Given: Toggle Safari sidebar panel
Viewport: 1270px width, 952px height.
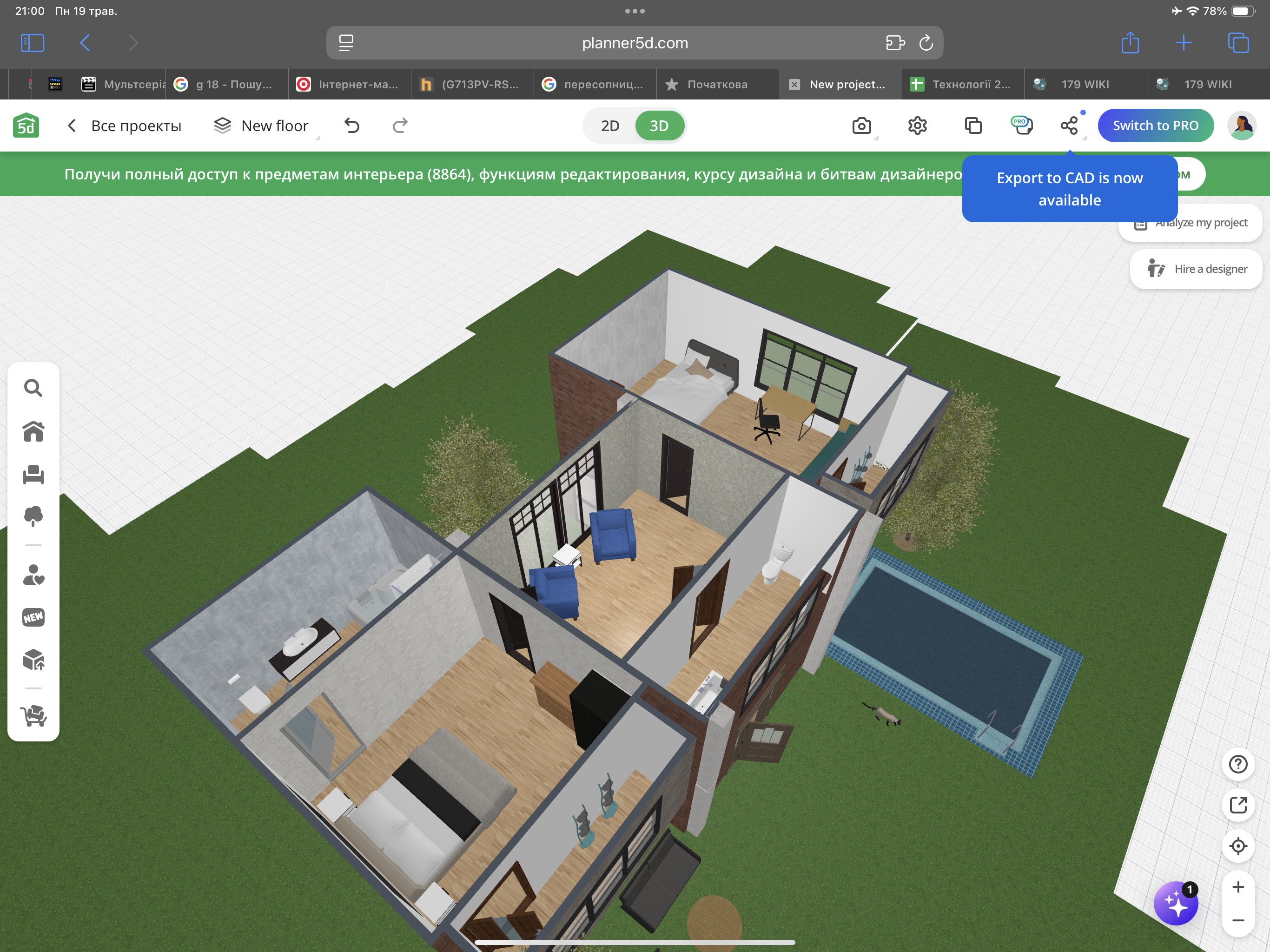Looking at the screenshot, I should tap(32, 43).
